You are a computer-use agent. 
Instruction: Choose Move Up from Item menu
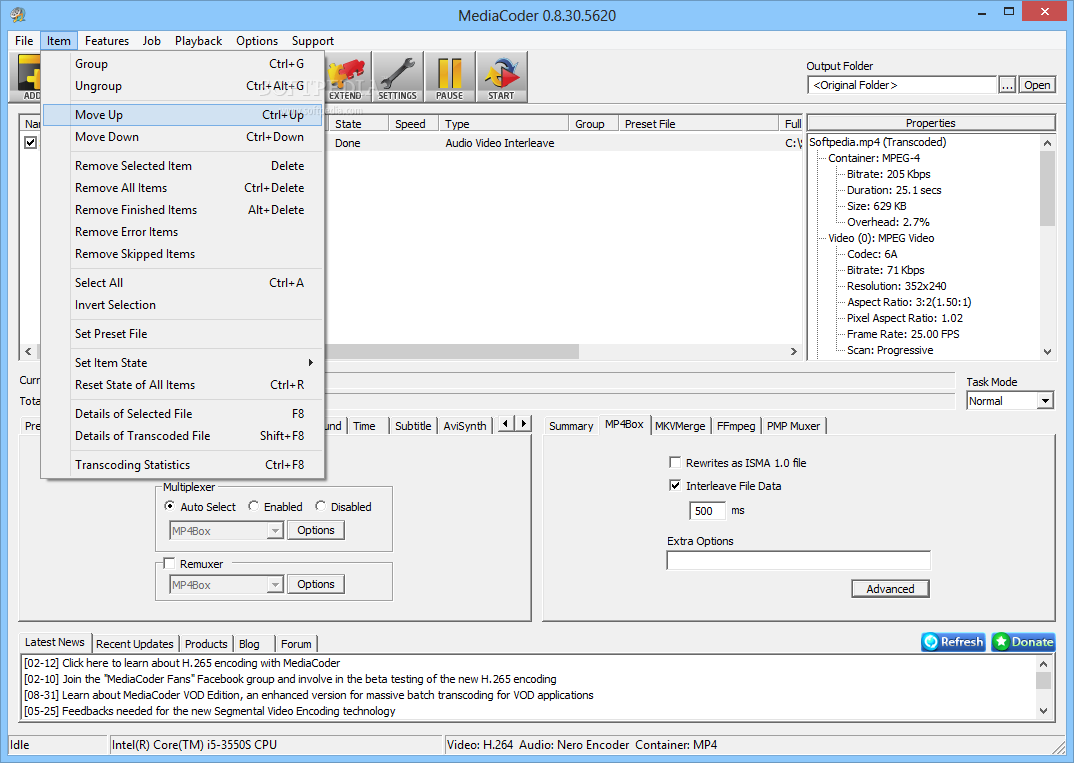point(182,114)
